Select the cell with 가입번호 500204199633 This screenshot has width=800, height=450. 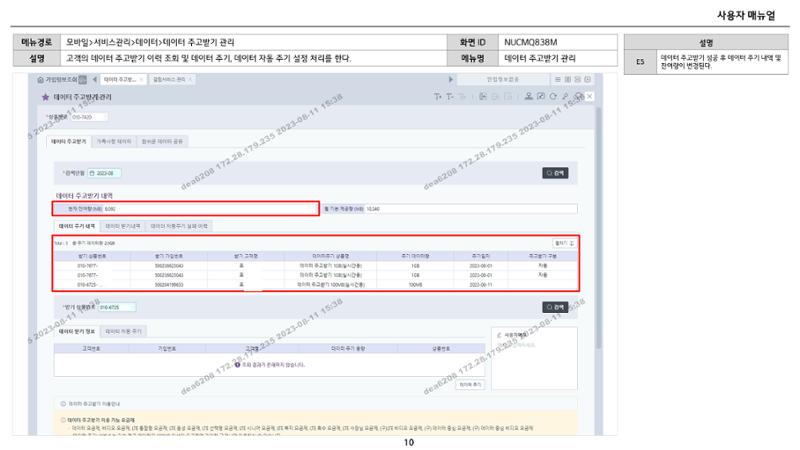pos(169,285)
